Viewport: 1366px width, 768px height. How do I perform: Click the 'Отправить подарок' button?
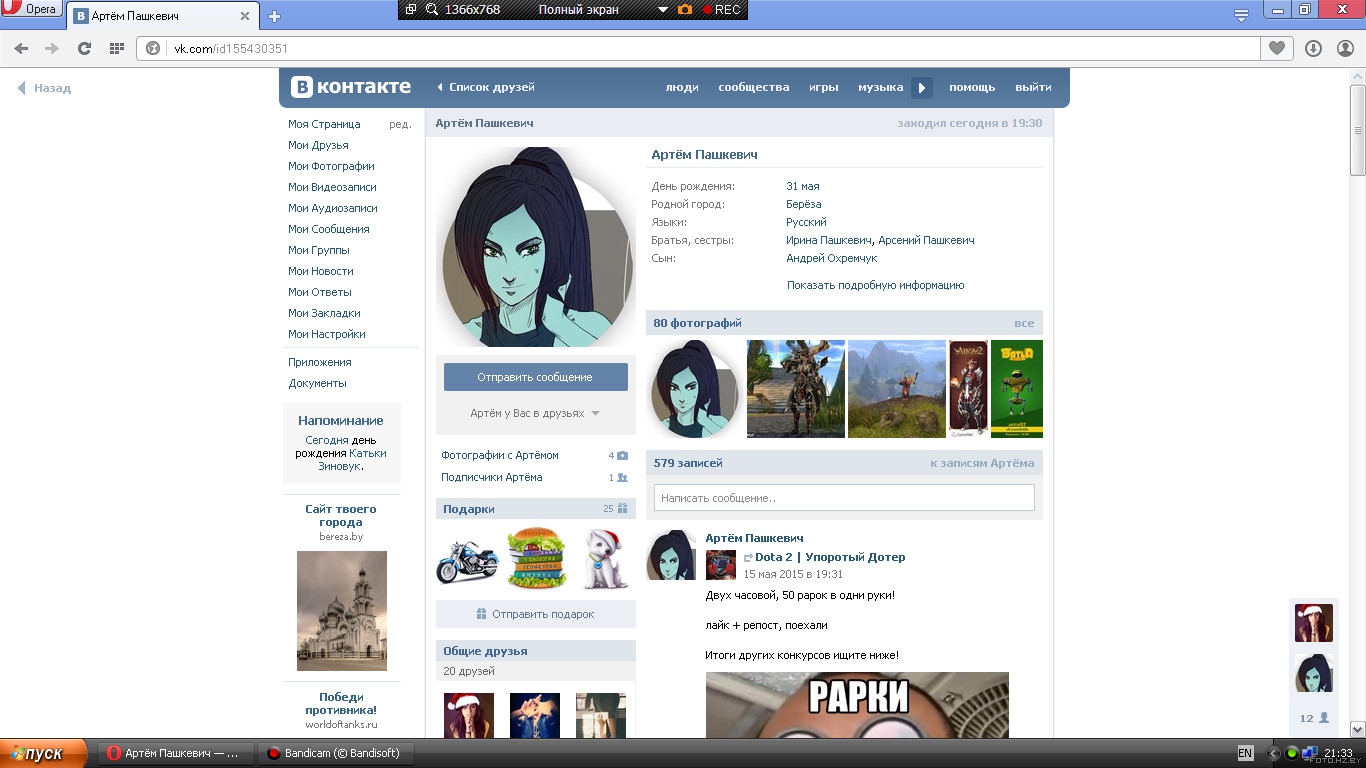pyautogui.click(x=535, y=614)
